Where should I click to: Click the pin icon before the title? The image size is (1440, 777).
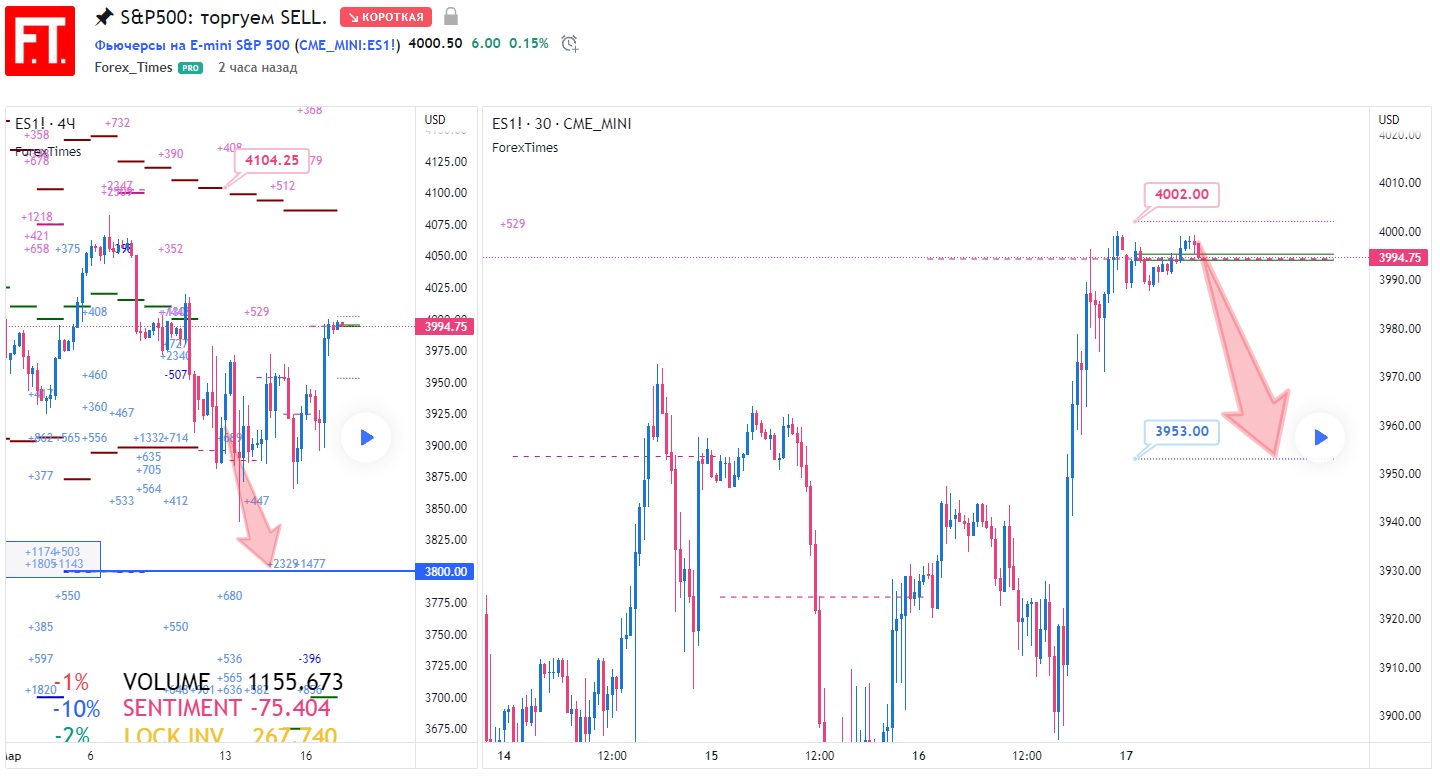(x=103, y=17)
